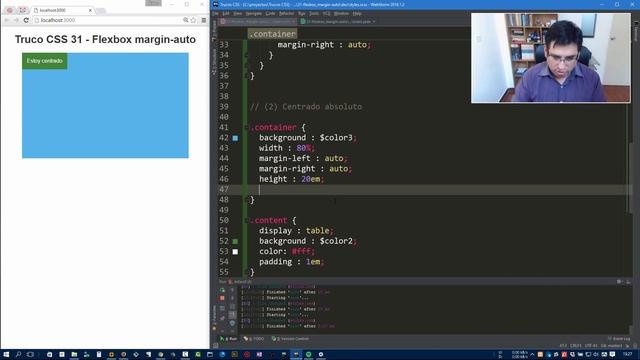Click the Task View icon on taskbar

tap(31, 354)
